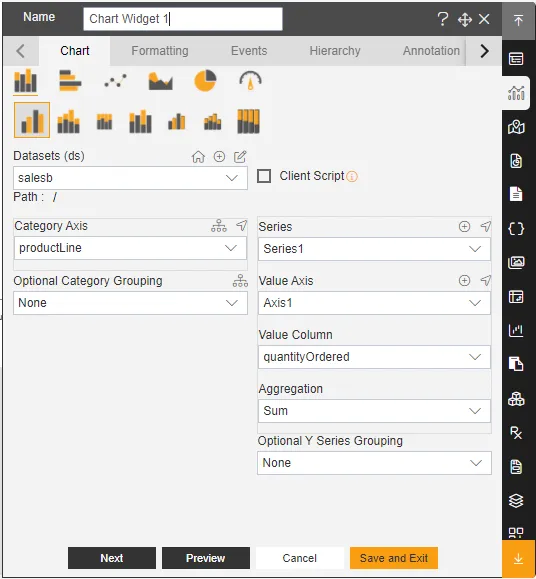
Task: Select the horizontal bar chart type icon
Action: point(70,80)
